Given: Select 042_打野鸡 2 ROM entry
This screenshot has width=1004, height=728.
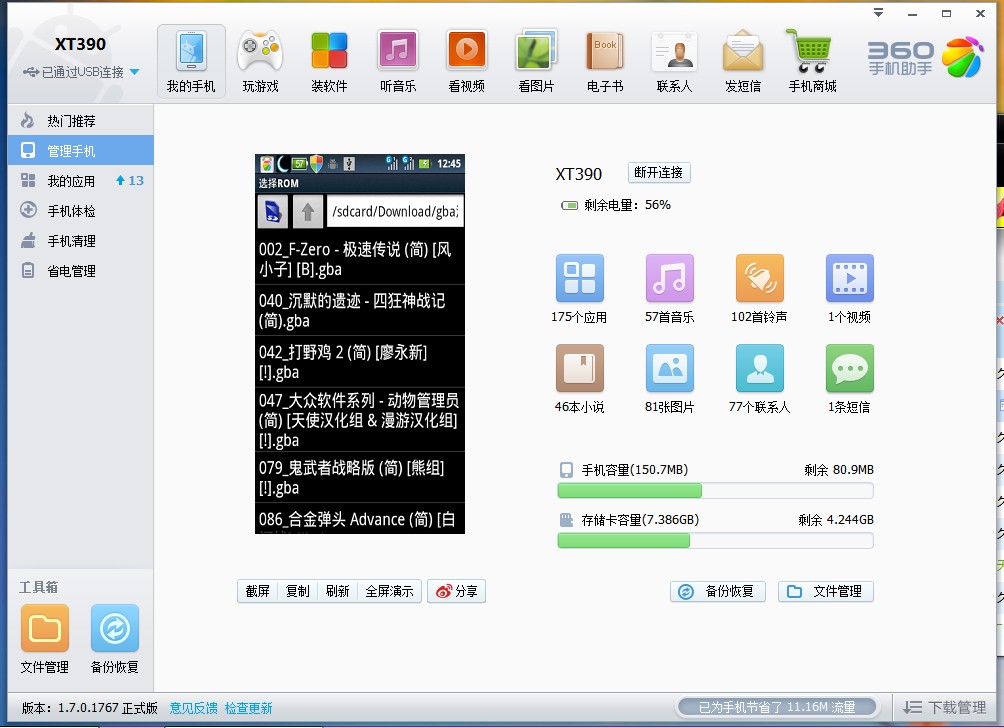Looking at the screenshot, I should [x=360, y=362].
